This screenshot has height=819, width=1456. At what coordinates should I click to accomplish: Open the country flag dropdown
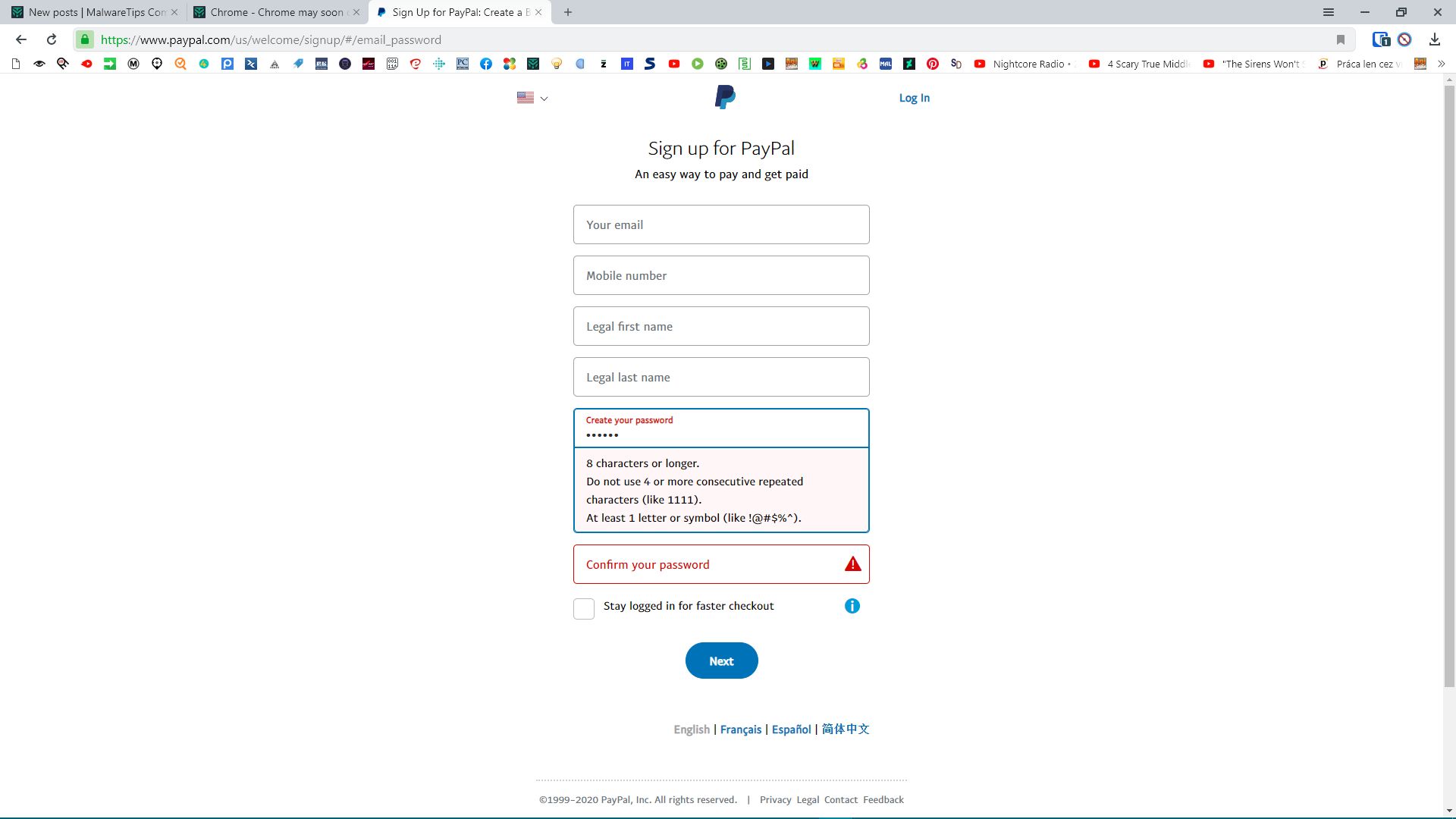point(532,98)
